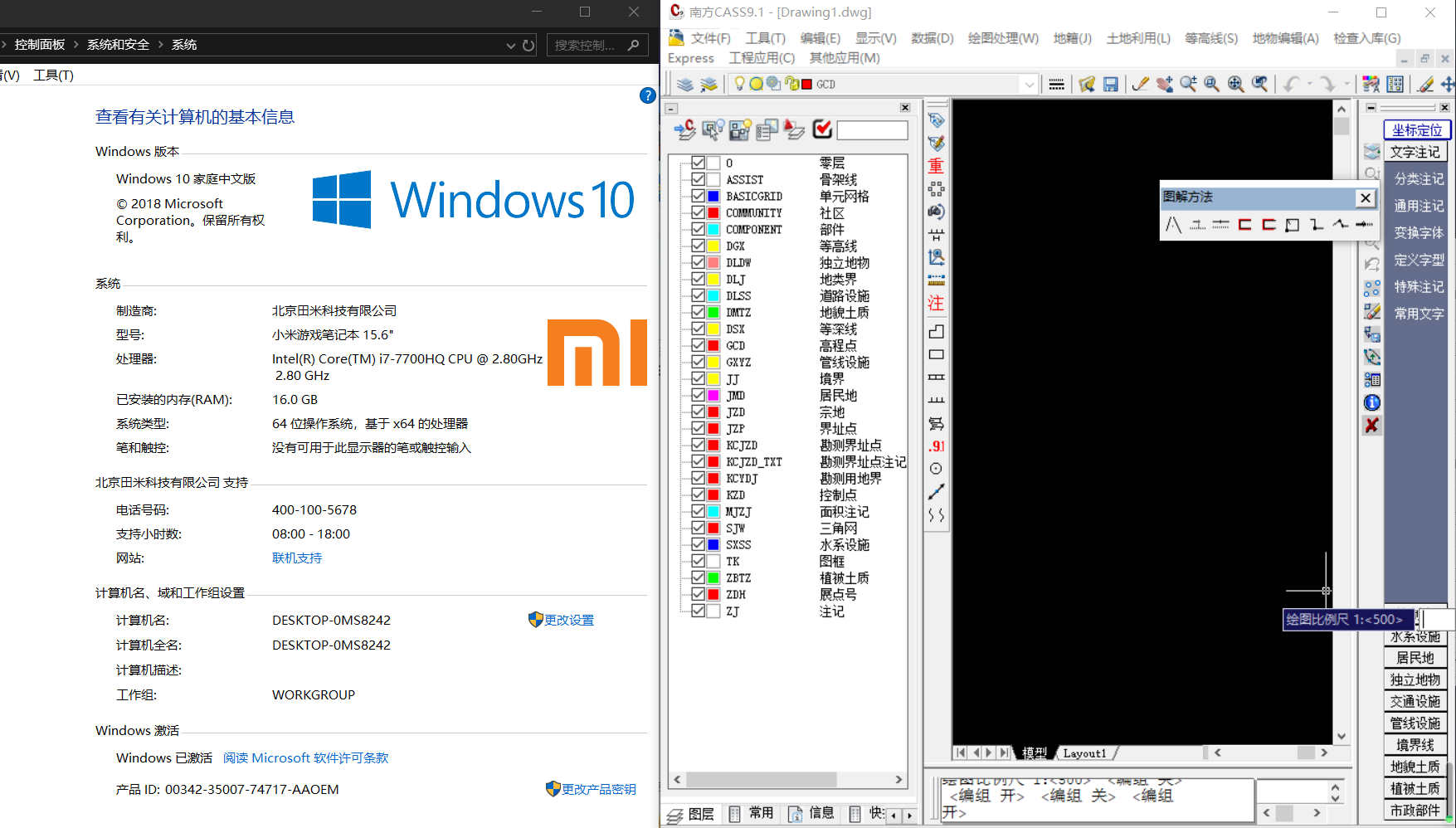Screen dimensions: 1456x828
Task: Click the undo arrow in CASS toolbar
Action: point(1291,84)
